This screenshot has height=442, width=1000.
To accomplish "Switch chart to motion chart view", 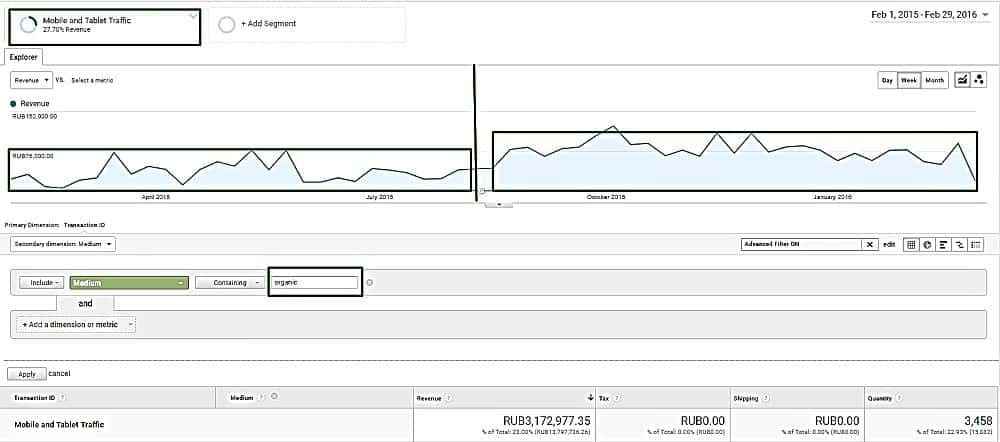I will (978, 80).
